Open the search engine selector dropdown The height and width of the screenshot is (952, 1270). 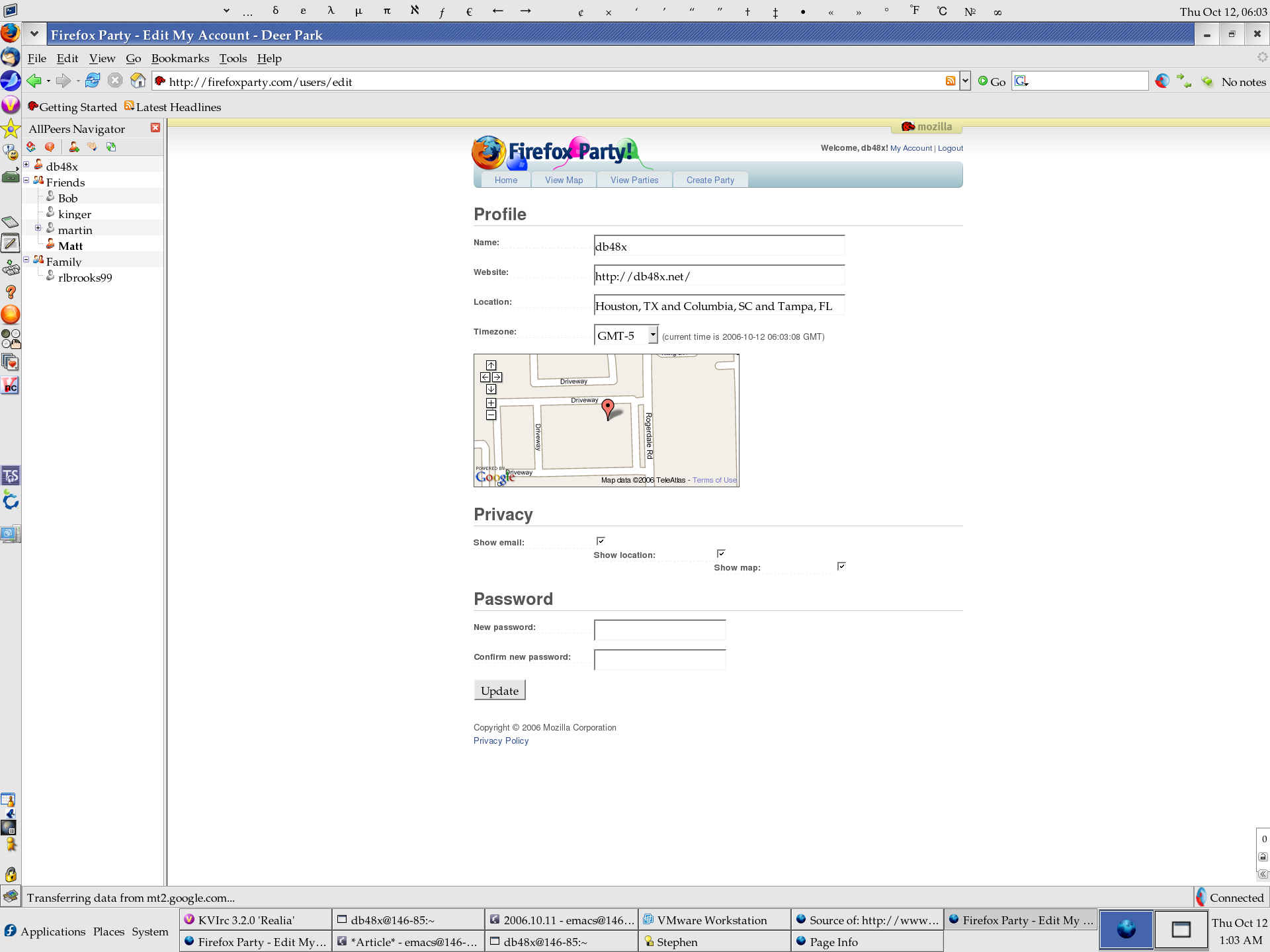click(x=1022, y=81)
